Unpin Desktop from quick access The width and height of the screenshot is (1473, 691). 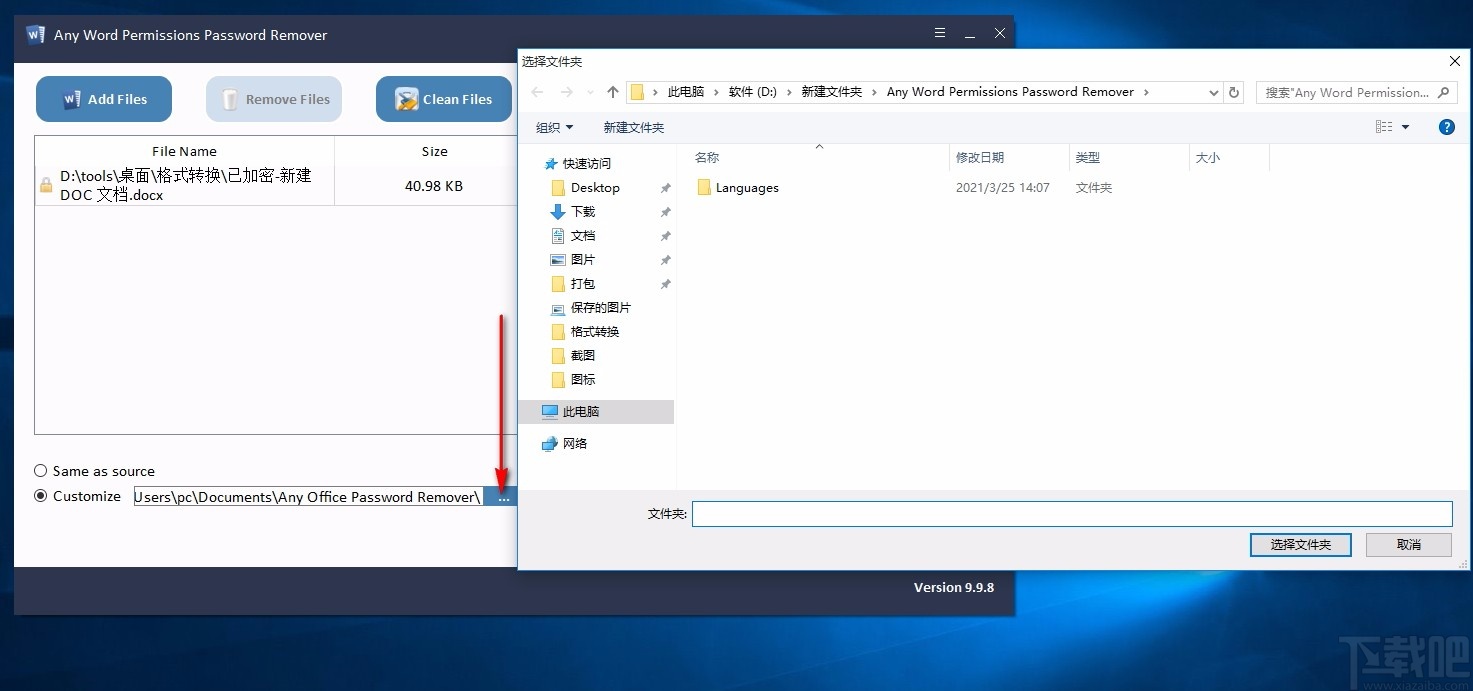click(x=664, y=187)
